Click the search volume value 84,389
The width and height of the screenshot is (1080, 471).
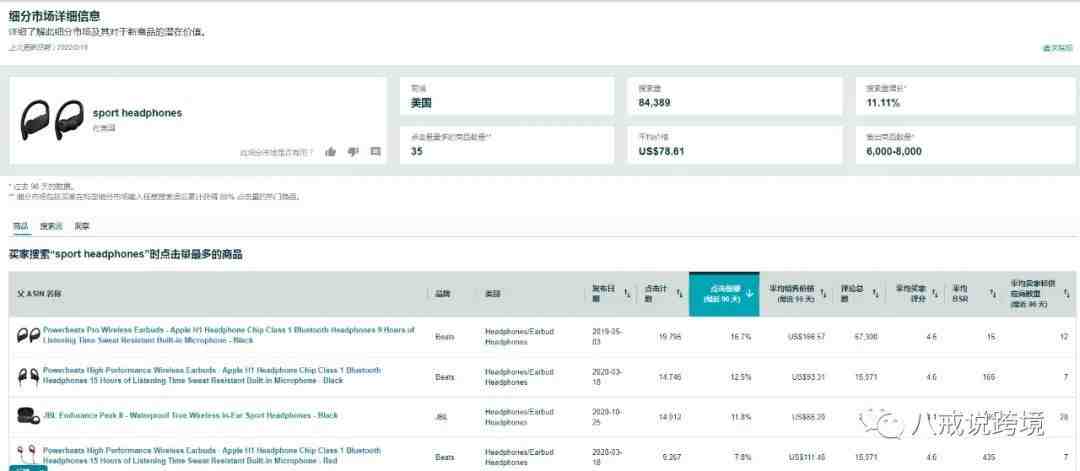[654, 103]
